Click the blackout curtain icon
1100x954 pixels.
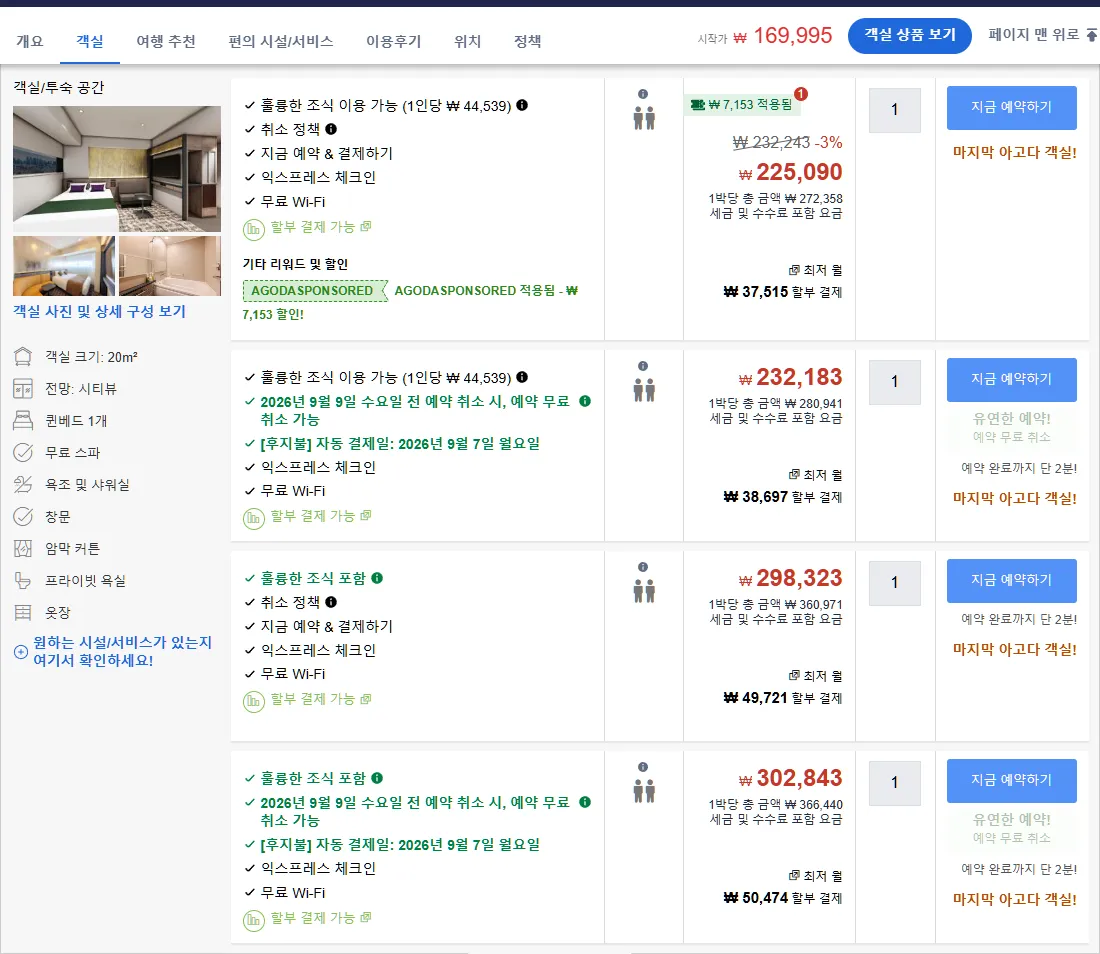click(x=23, y=549)
